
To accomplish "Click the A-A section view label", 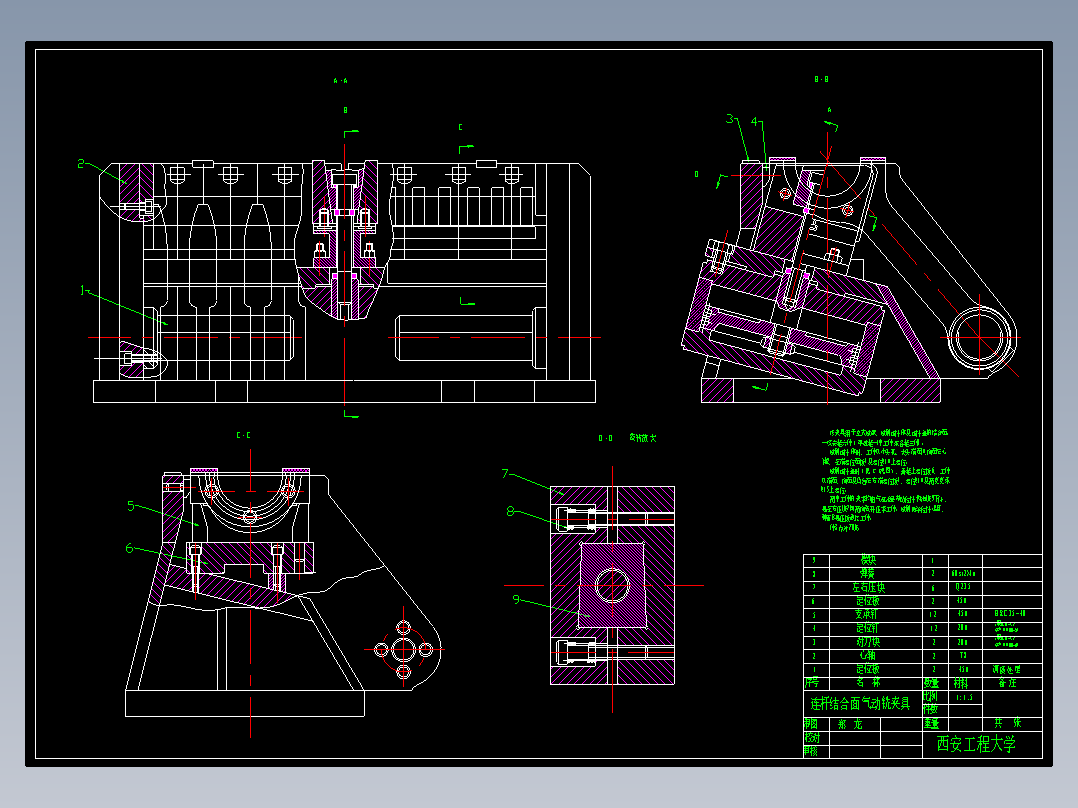I will pyautogui.click(x=340, y=81).
